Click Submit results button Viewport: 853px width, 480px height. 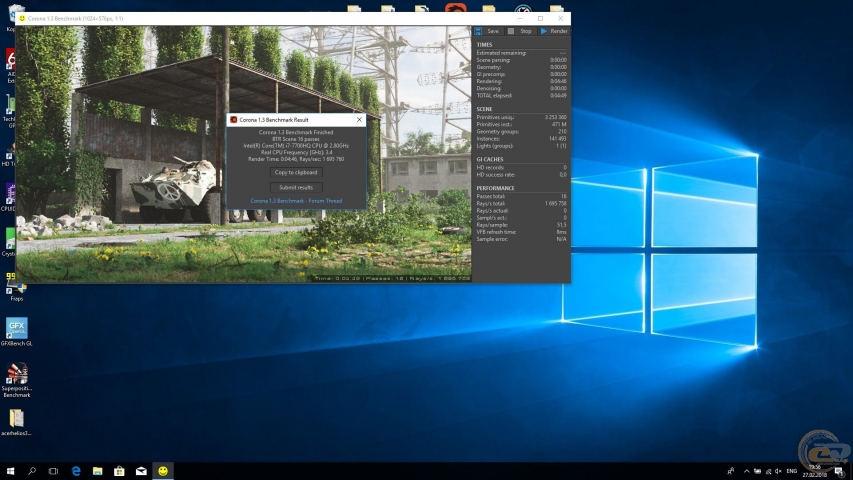pyautogui.click(x=296, y=187)
